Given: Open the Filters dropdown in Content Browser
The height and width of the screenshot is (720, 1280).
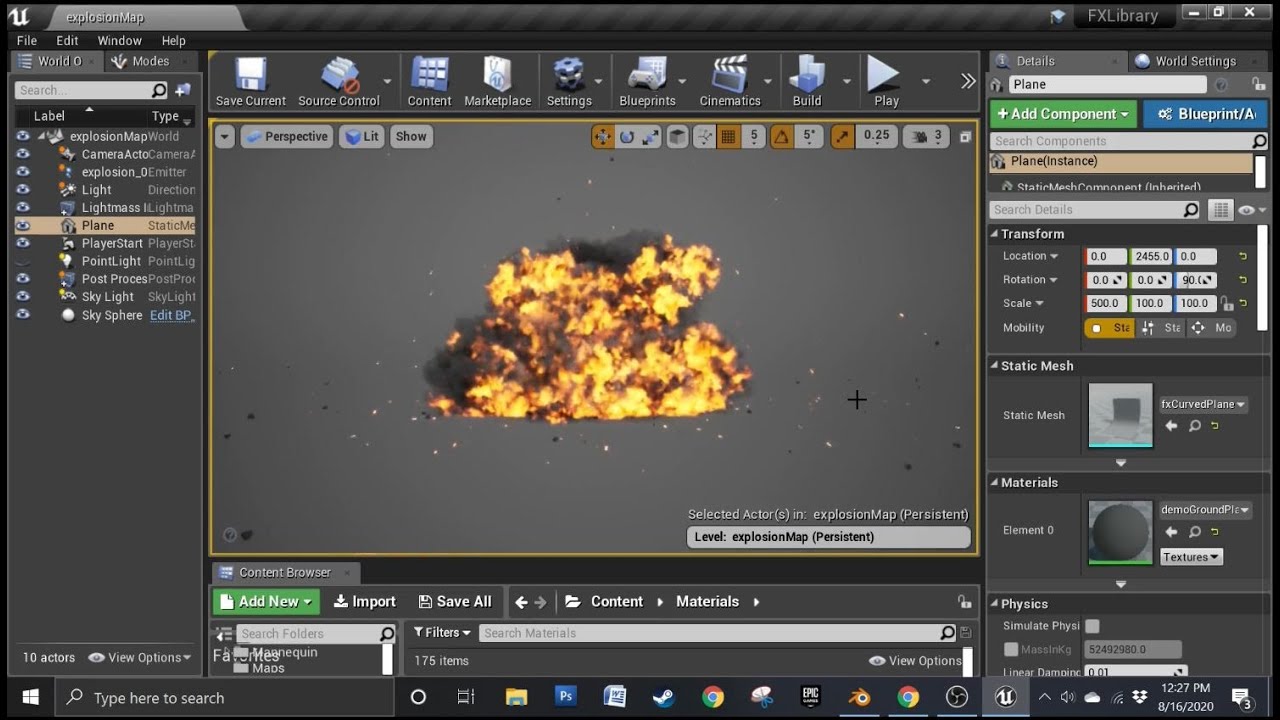Looking at the screenshot, I should click(441, 633).
